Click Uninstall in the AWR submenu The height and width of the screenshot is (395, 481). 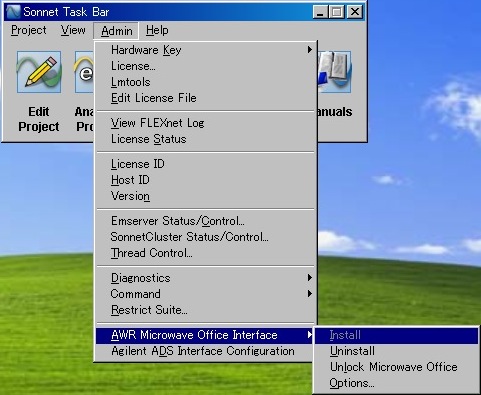[396, 351]
